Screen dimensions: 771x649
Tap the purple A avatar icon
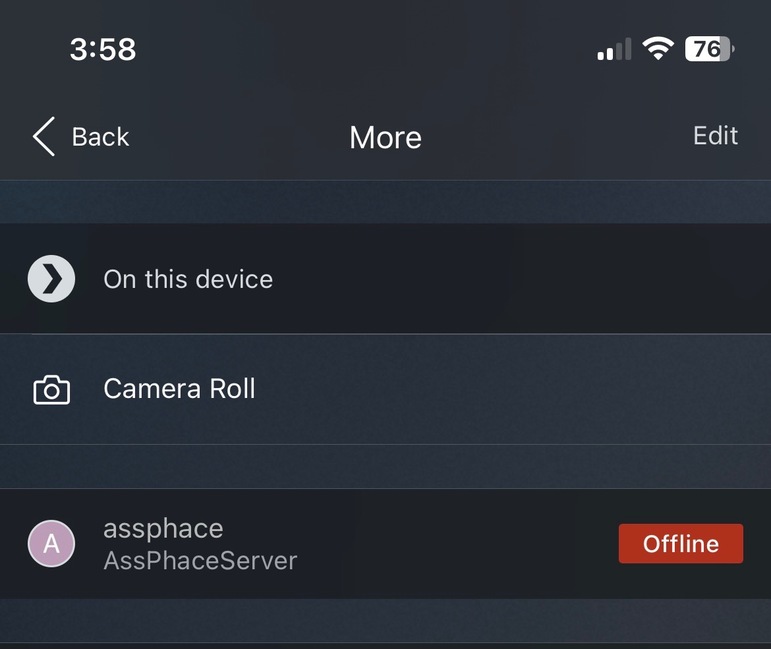pos(51,543)
